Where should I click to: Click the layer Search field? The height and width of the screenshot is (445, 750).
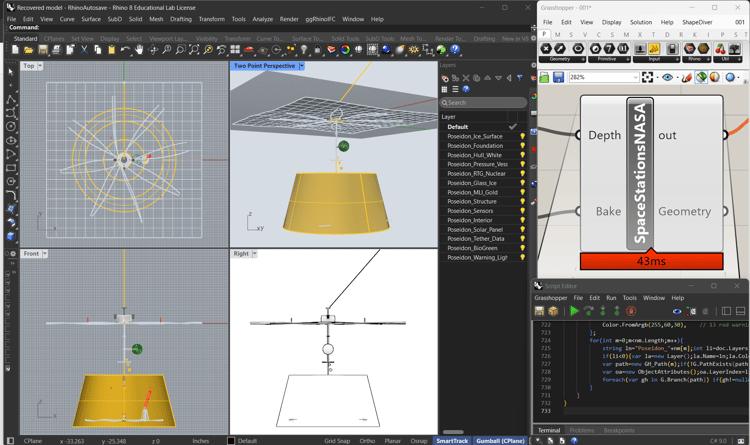[484, 102]
